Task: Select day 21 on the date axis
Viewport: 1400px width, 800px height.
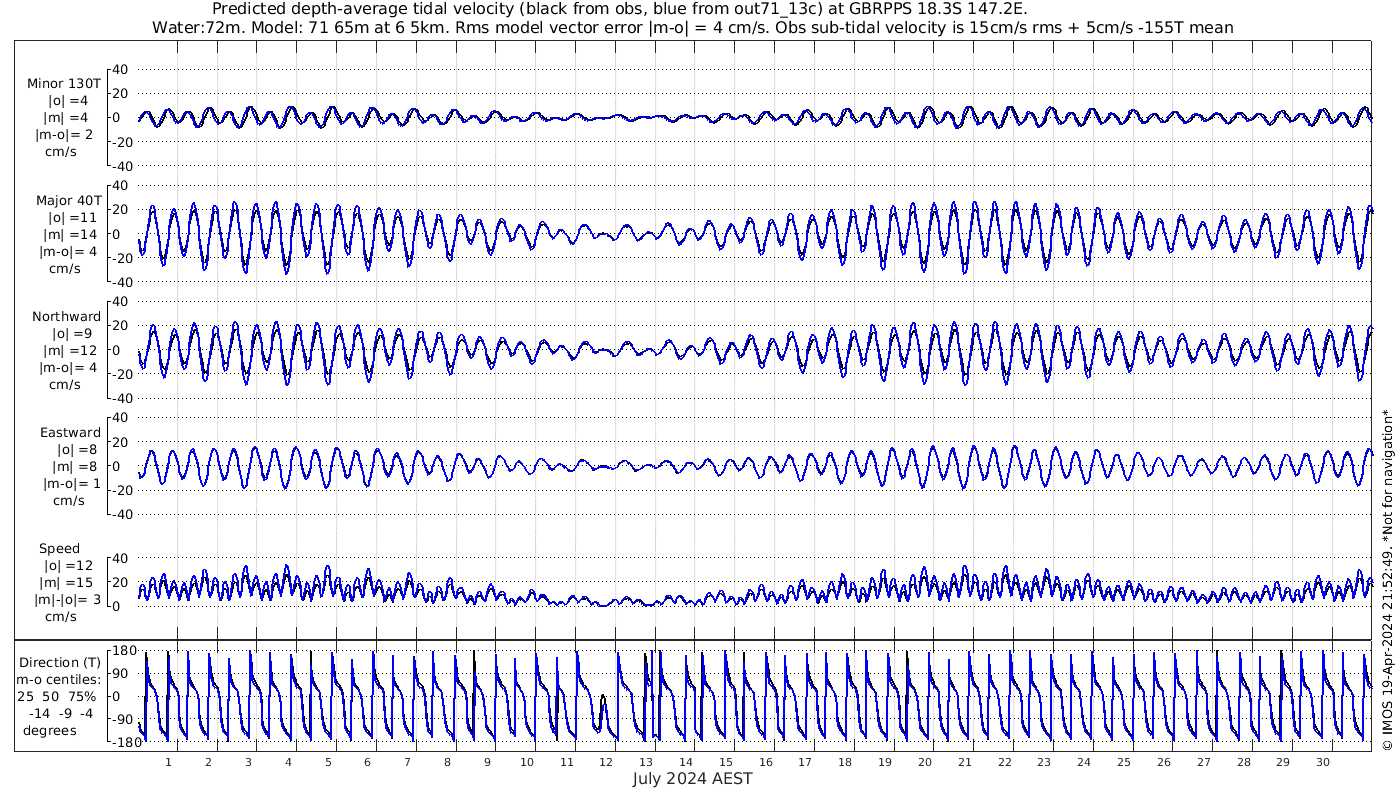Action: (964, 762)
